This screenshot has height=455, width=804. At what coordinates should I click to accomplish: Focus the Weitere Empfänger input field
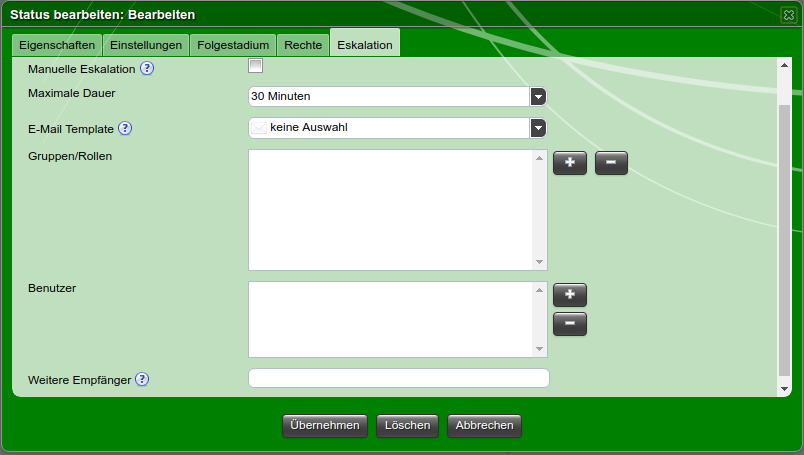[399, 378]
